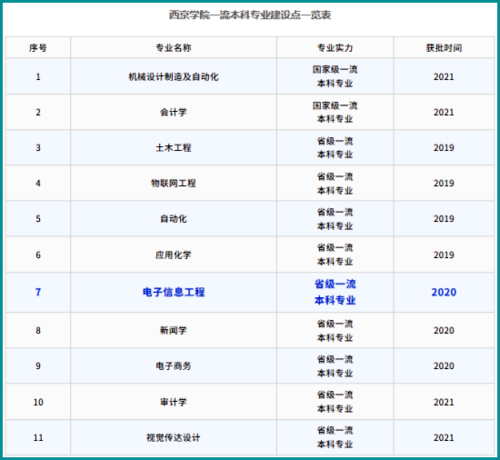
Task: Click year 2019 in the 物联网工程 row
Action: point(444,183)
